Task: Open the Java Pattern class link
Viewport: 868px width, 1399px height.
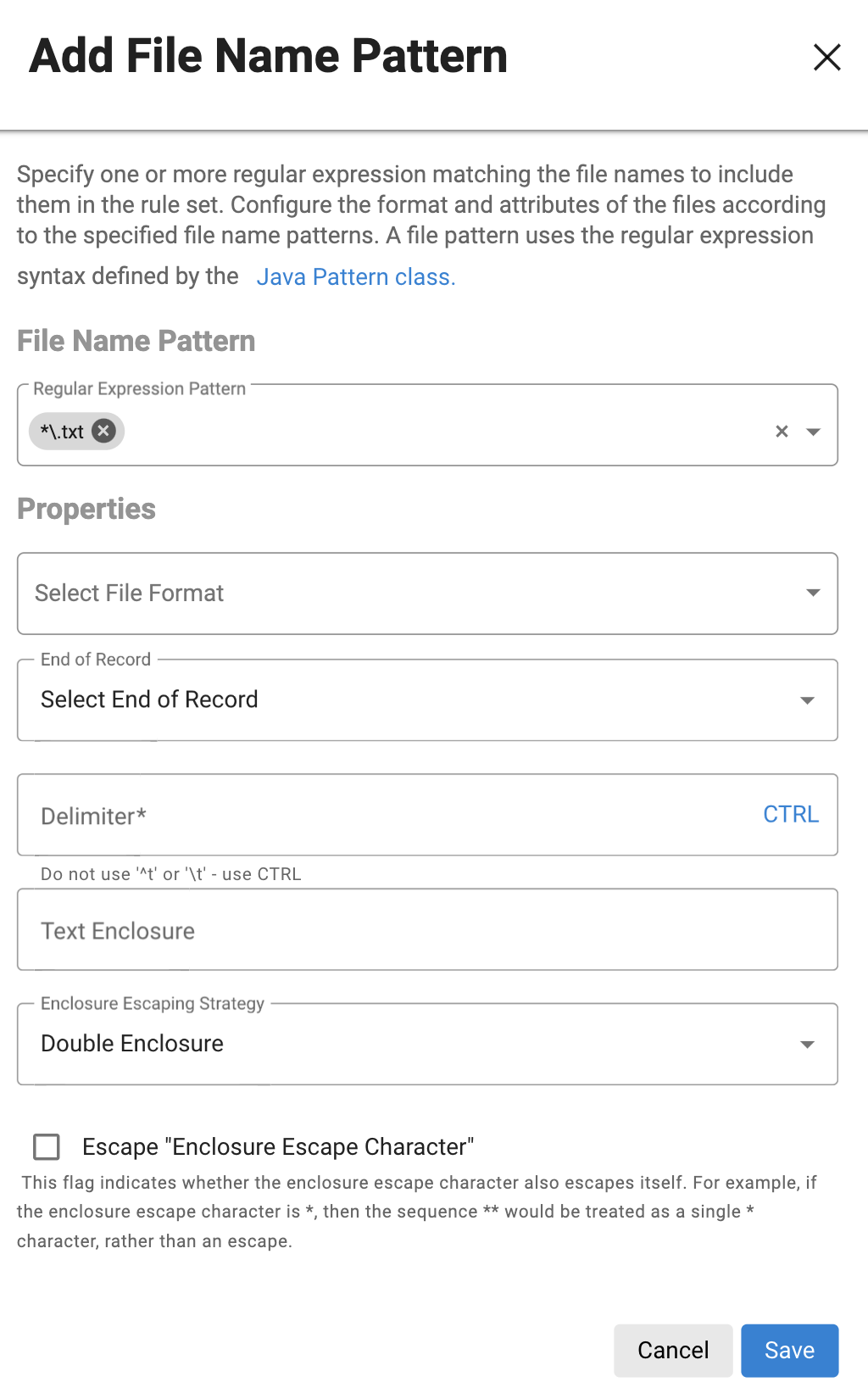Action: tap(355, 277)
